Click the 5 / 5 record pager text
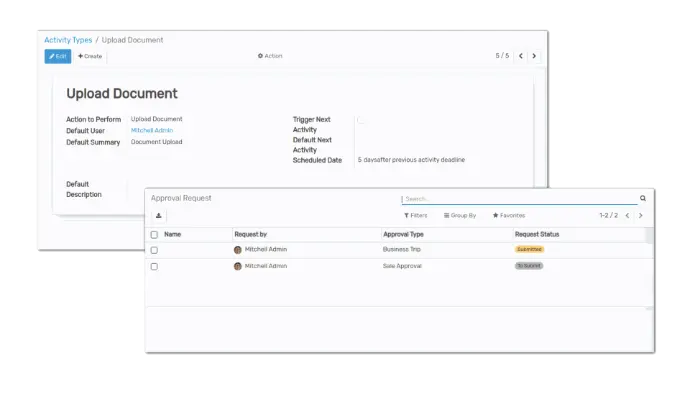This screenshot has width=690, height=394. [x=502, y=56]
